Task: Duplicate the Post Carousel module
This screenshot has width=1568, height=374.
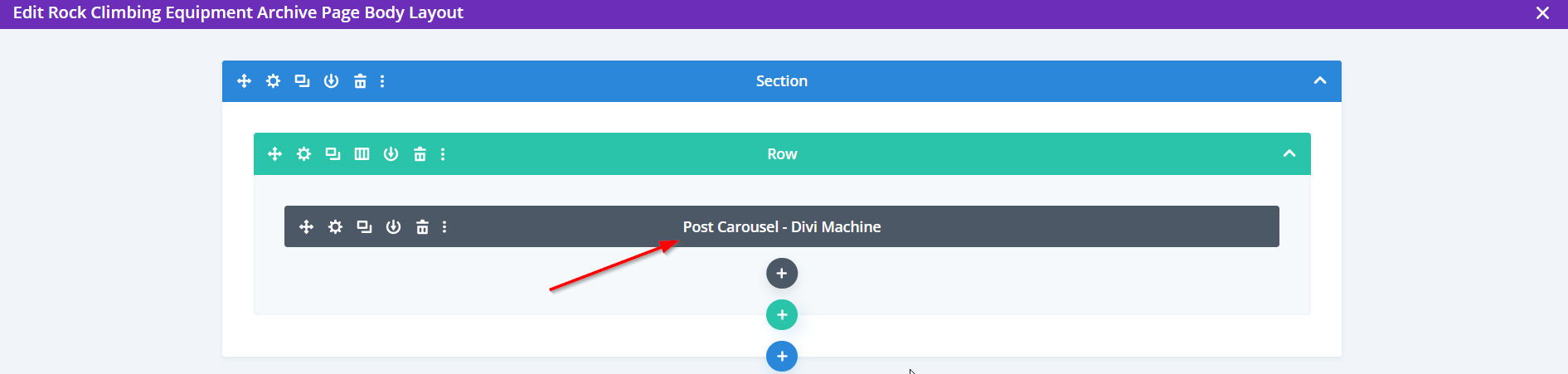Action: pos(364,227)
